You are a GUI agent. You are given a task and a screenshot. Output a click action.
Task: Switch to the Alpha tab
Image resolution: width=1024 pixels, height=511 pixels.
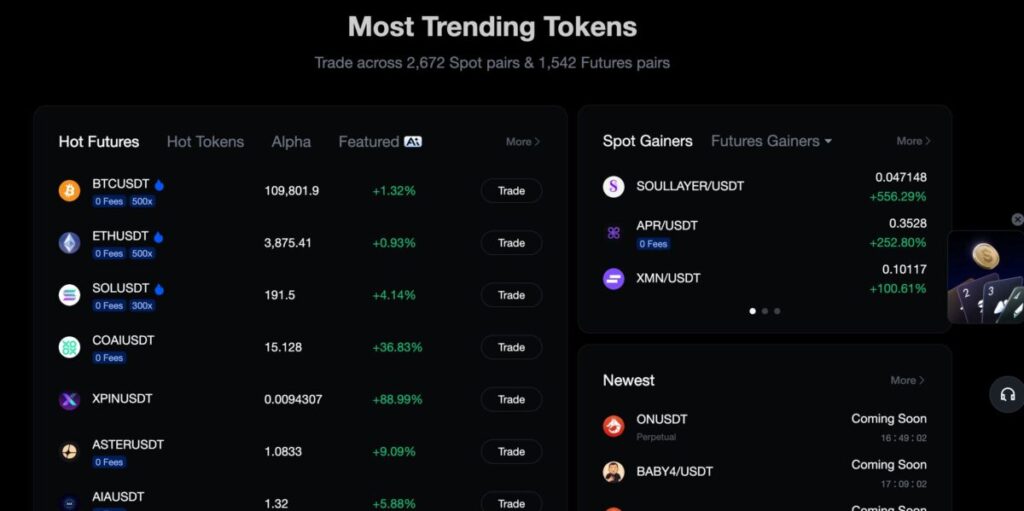pos(291,142)
